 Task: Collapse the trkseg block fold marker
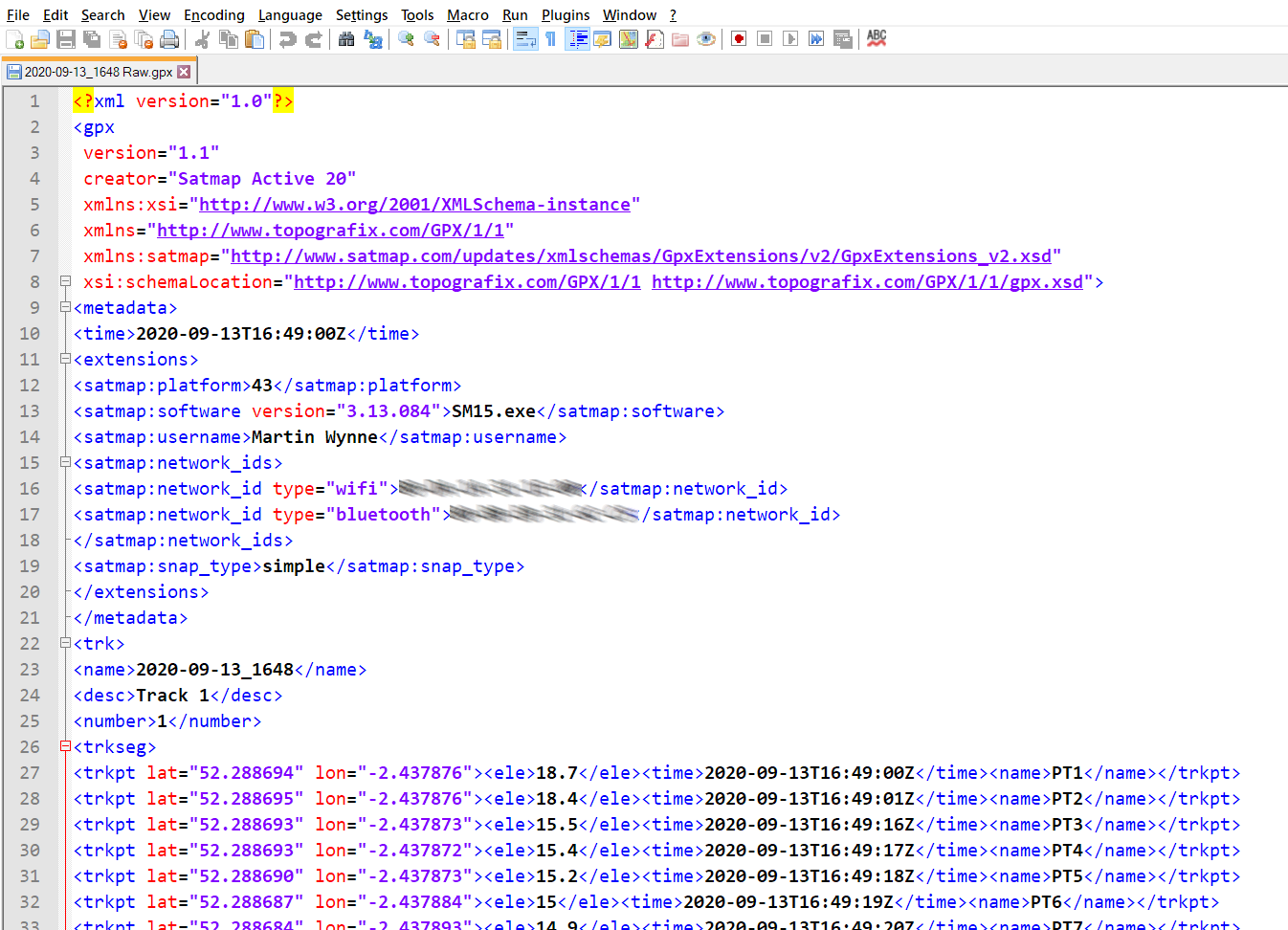65,746
